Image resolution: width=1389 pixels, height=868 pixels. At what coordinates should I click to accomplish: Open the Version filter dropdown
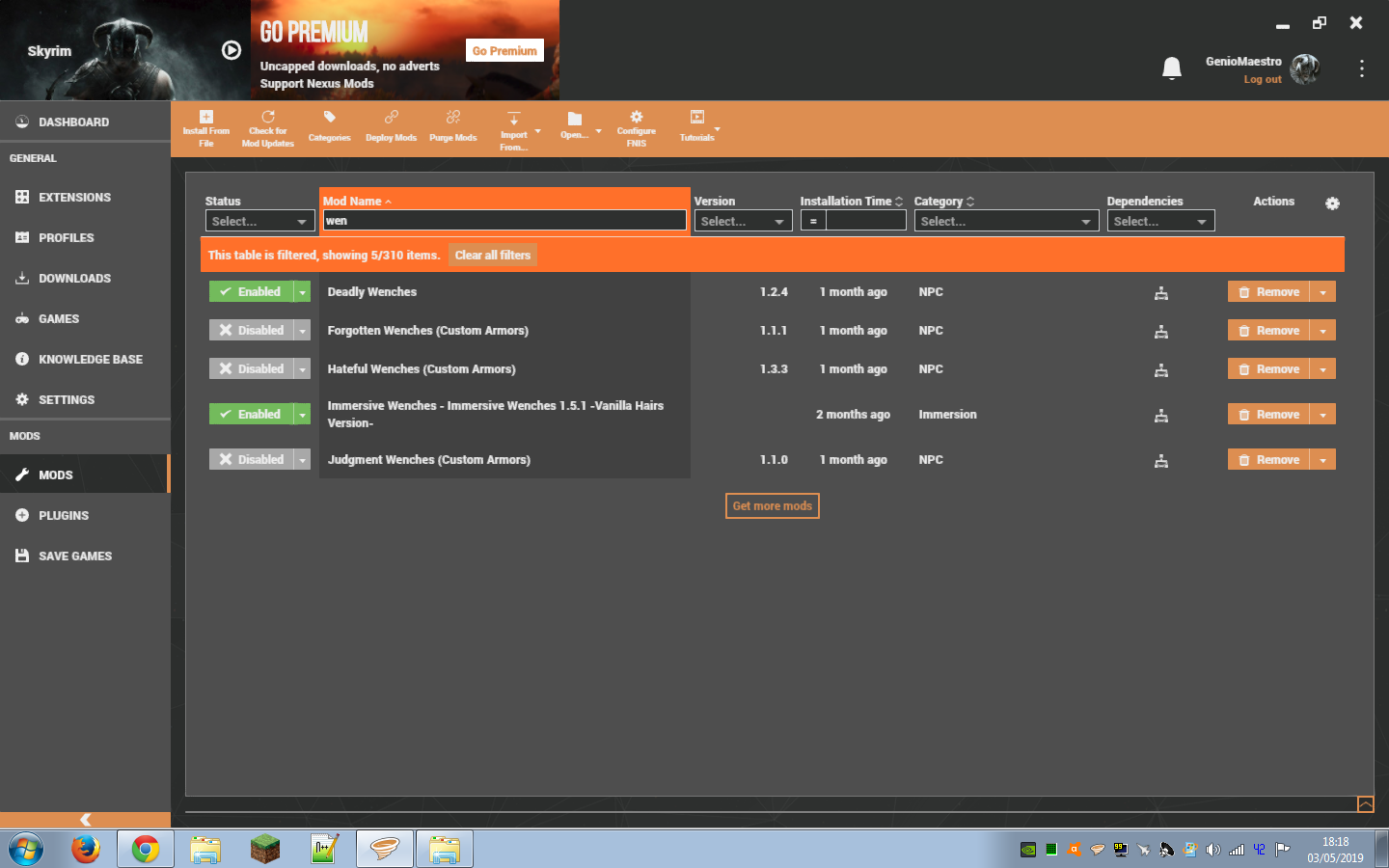pos(743,221)
